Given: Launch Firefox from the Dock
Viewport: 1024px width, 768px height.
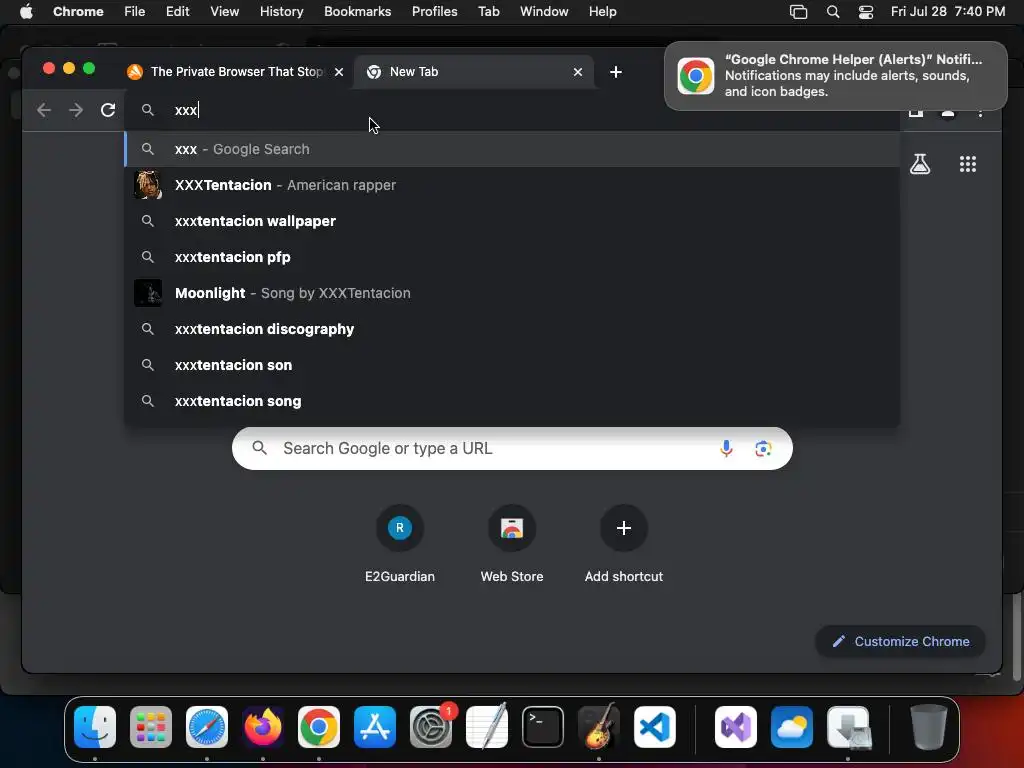Looking at the screenshot, I should (x=263, y=727).
